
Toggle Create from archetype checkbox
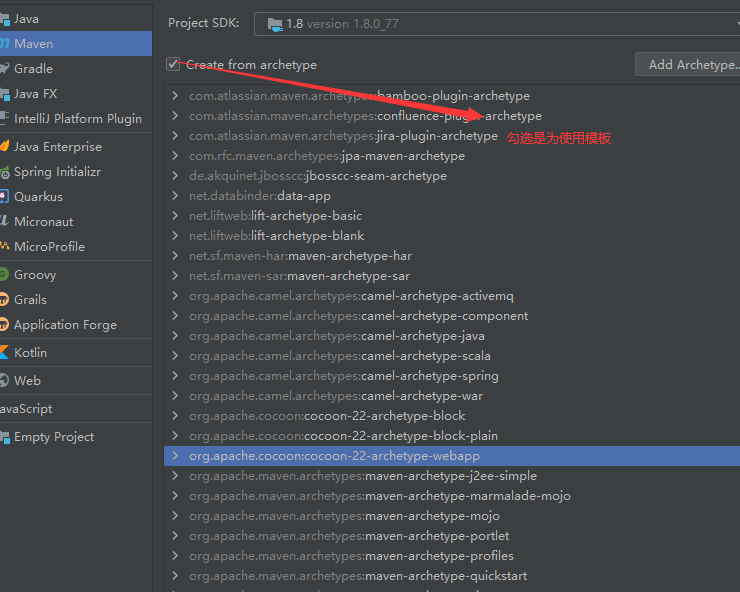(x=173, y=64)
